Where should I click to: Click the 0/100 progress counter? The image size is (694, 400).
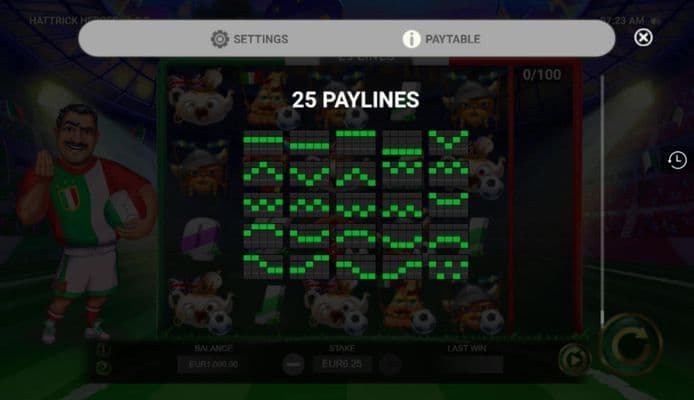tap(542, 75)
